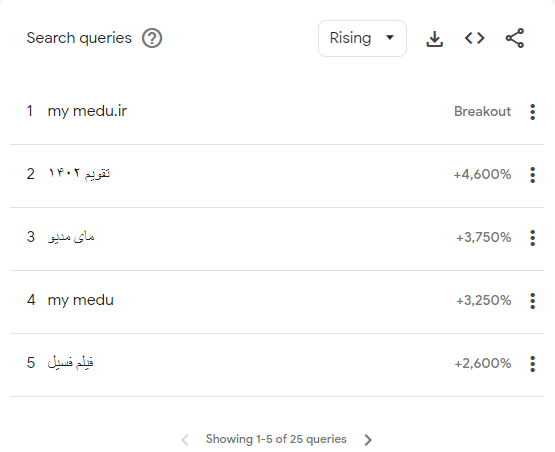Viewport: 555px width, 452px height.
Task: Open the my medu query
Action: click(81, 300)
